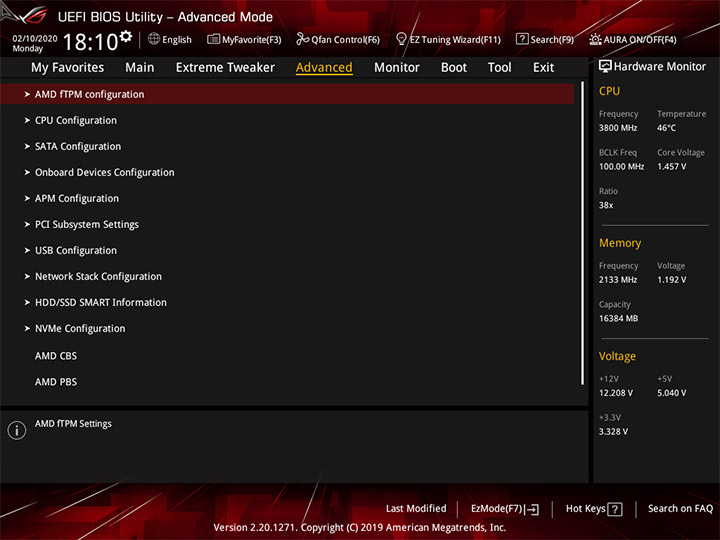This screenshot has height=540, width=720.
Task: Open the Boot tab
Action: point(454,68)
